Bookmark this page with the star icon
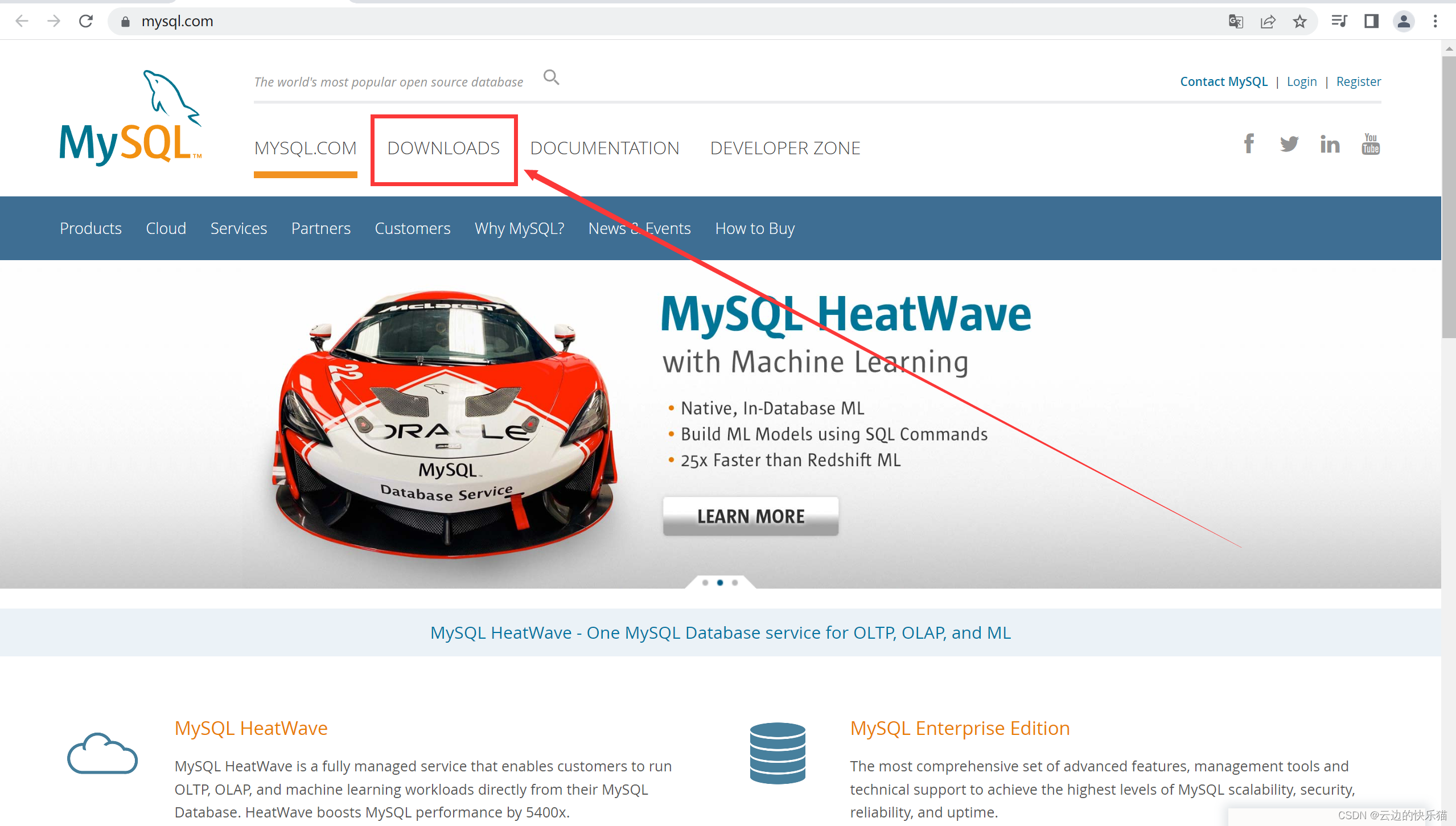Image resolution: width=1456 pixels, height=826 pixels. coord(1300,22)
